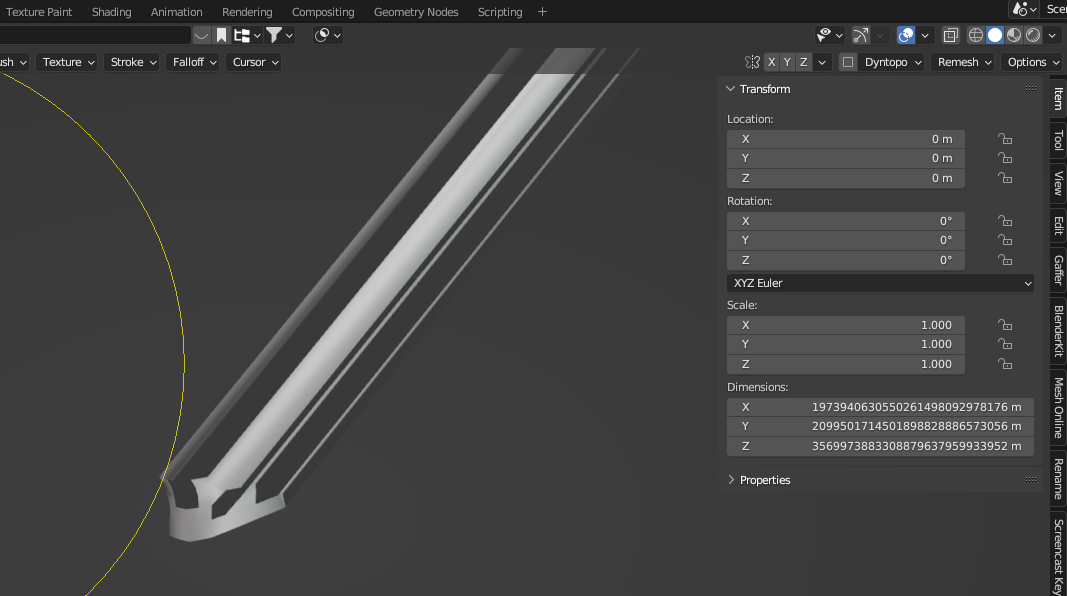Image resolution: width=1067 pixels, height=596 pixels.
Task: Switch to the Rendering workspace tab
Action: point(247,12)
